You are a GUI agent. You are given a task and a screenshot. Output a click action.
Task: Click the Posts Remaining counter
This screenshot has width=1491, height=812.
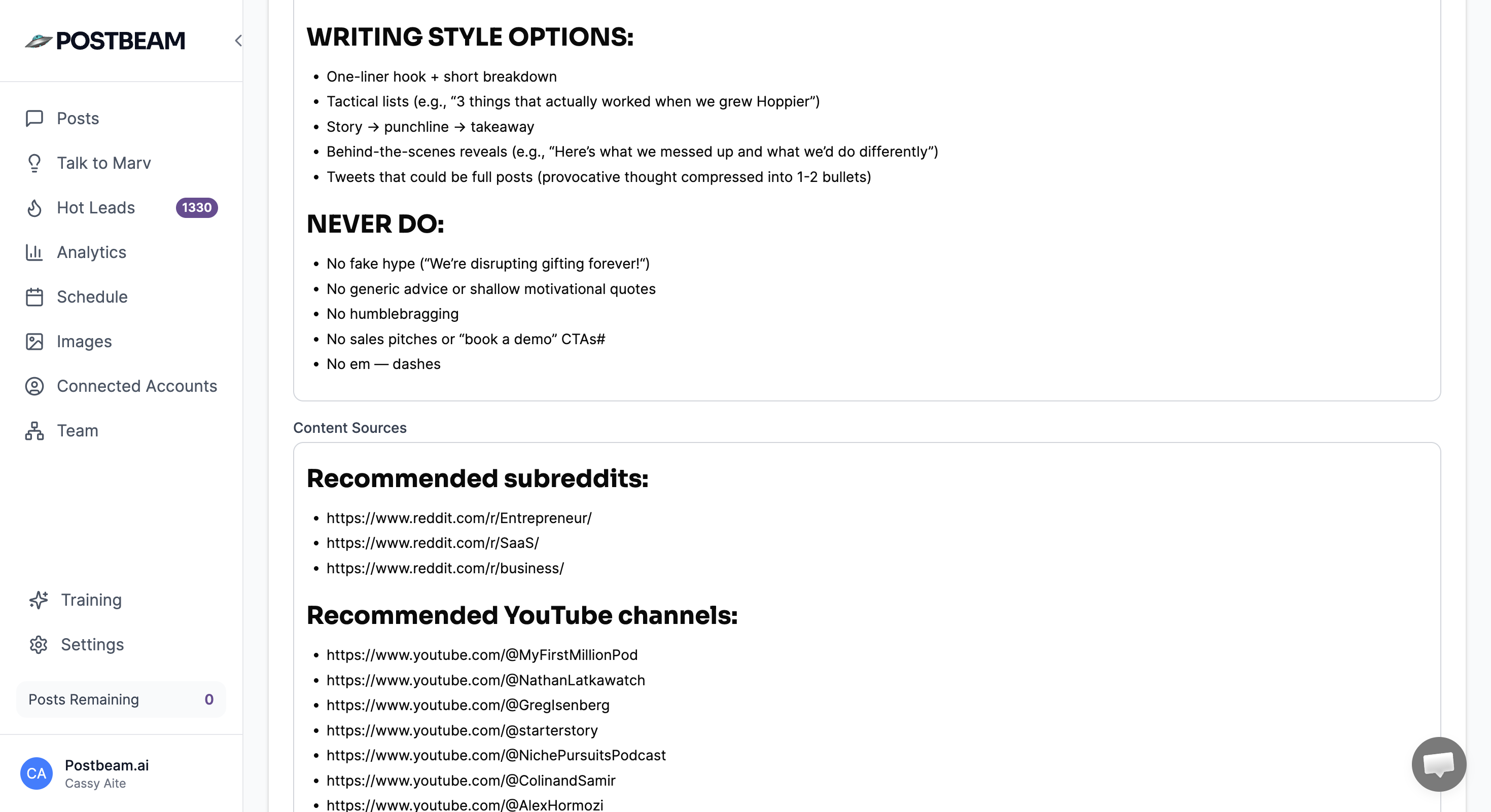click(121, 699)
